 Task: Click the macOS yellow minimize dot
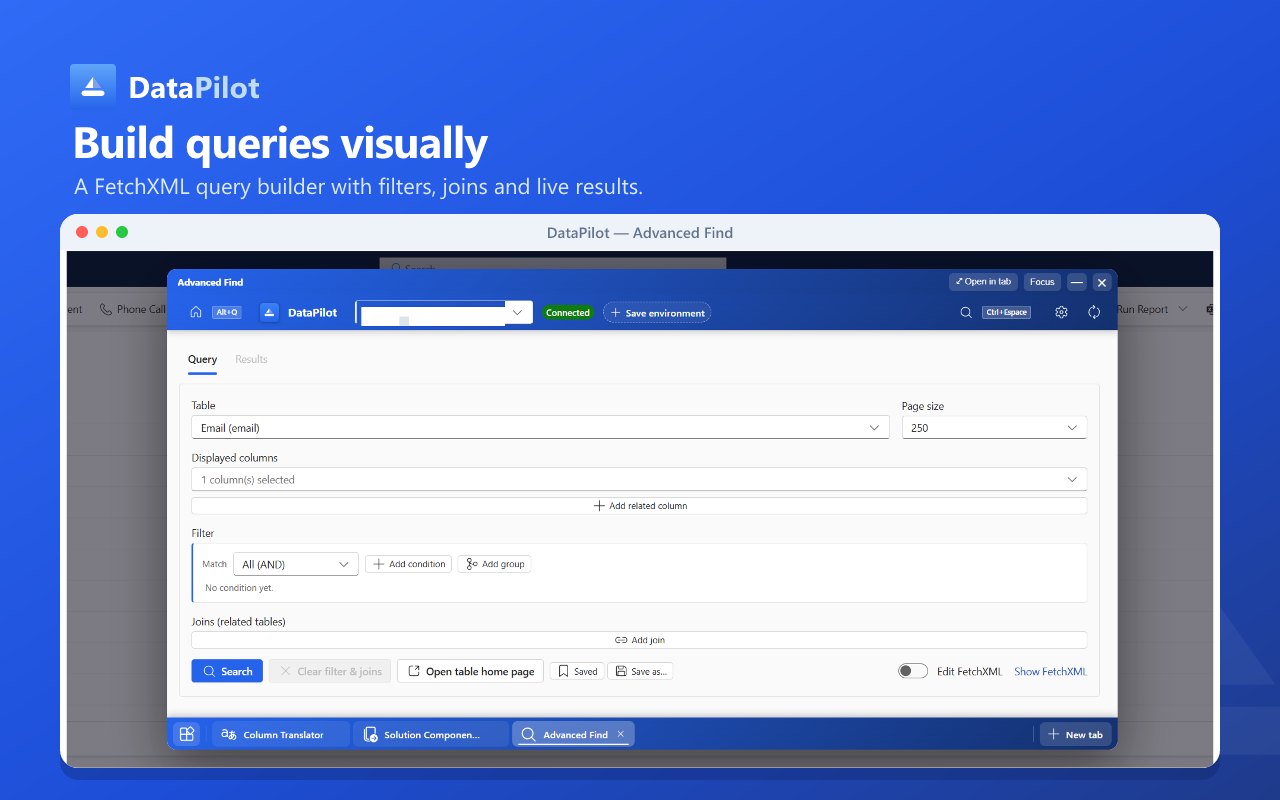coord(102,232)
